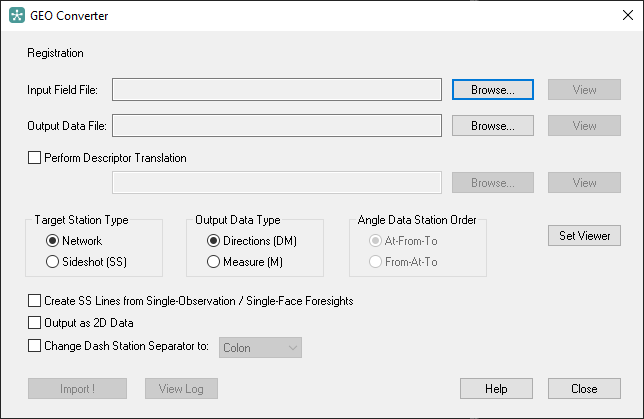Select the From-At-To station order option
644x419 pixels.
pos(375,262)
